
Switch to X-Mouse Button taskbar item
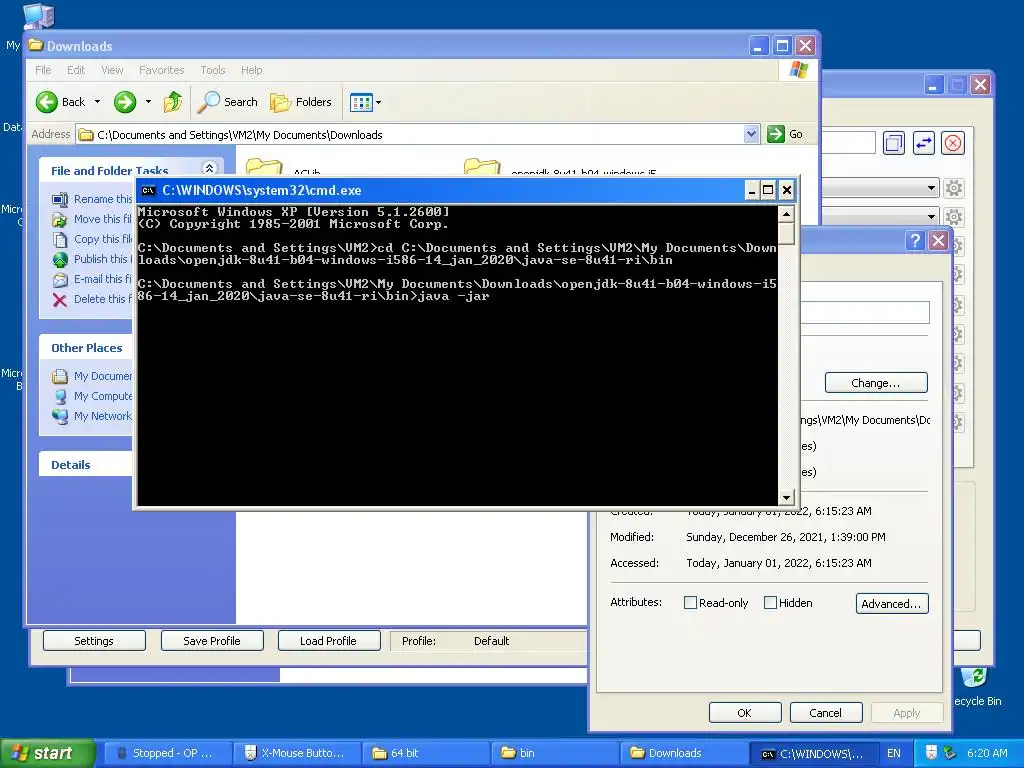coord(296,753)
